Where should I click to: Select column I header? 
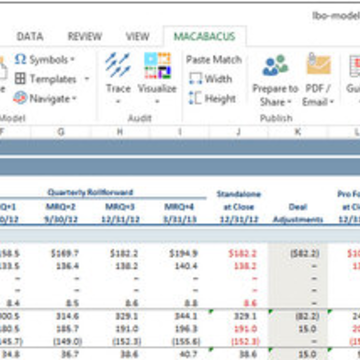(179, 132)
